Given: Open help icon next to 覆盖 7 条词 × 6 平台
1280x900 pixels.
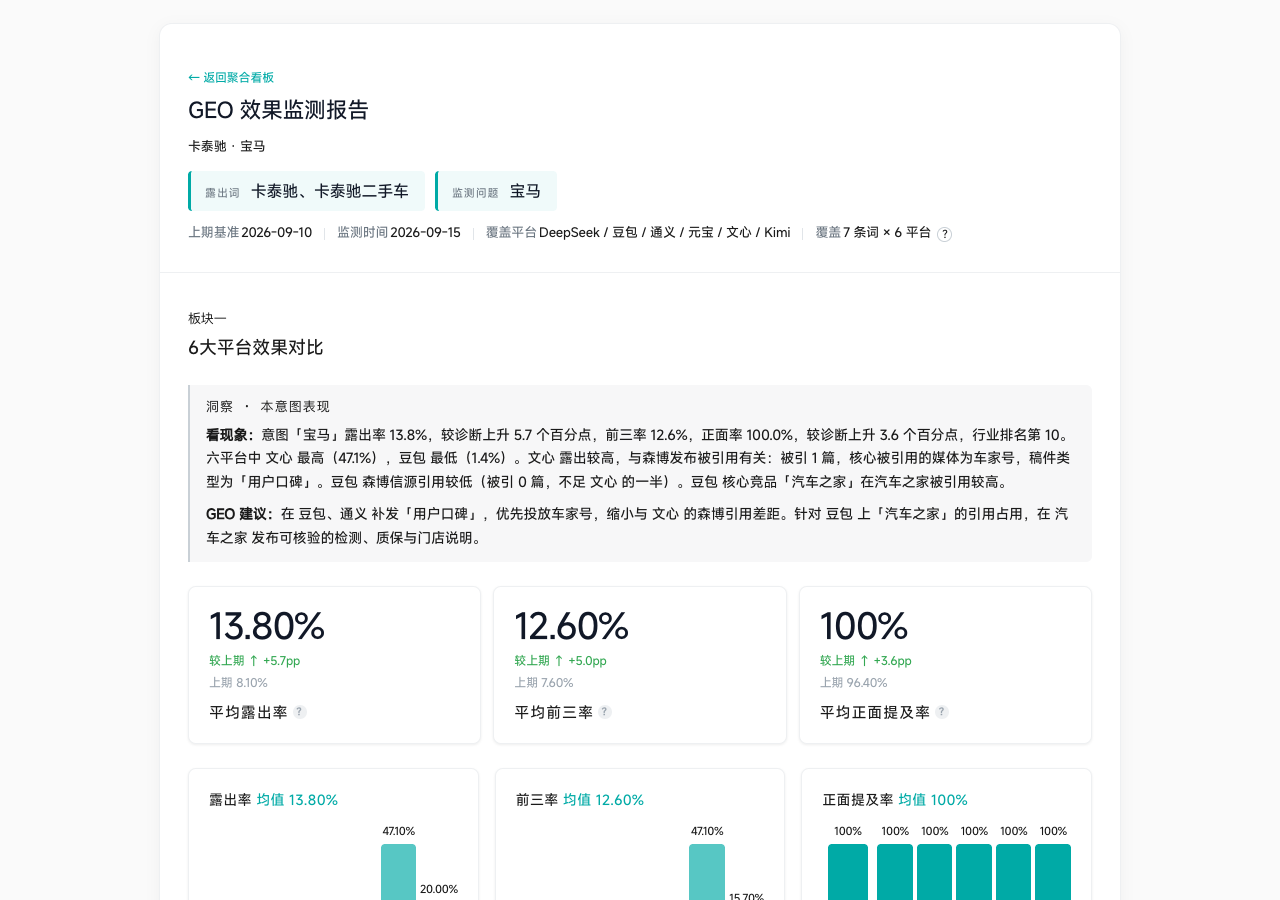Looking at the screenshot, I should pyautogui.click(x=944, y=234).
